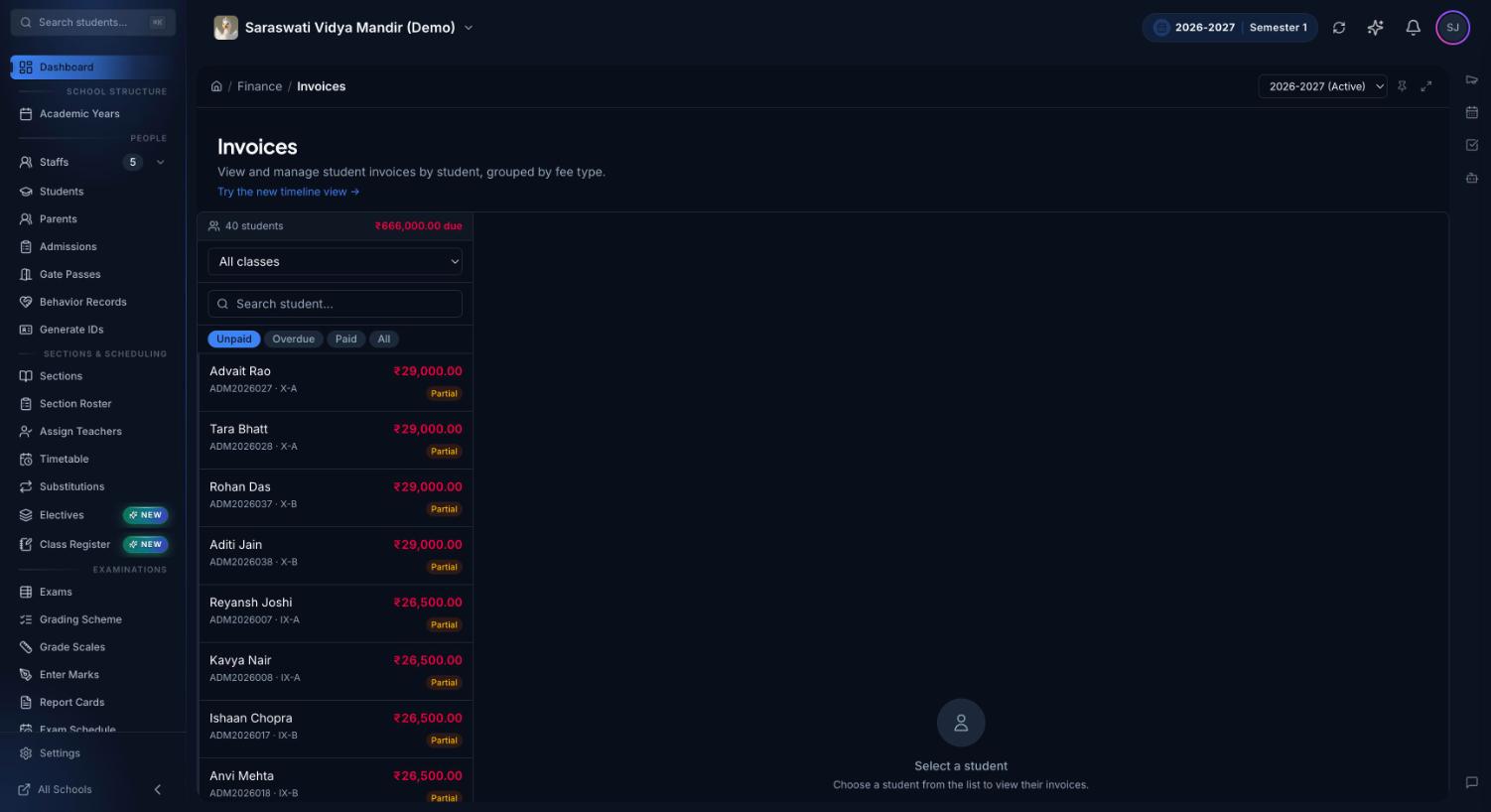Open the flag icon in right rail
This screenshot has width=1491, height=812.
1472,79
